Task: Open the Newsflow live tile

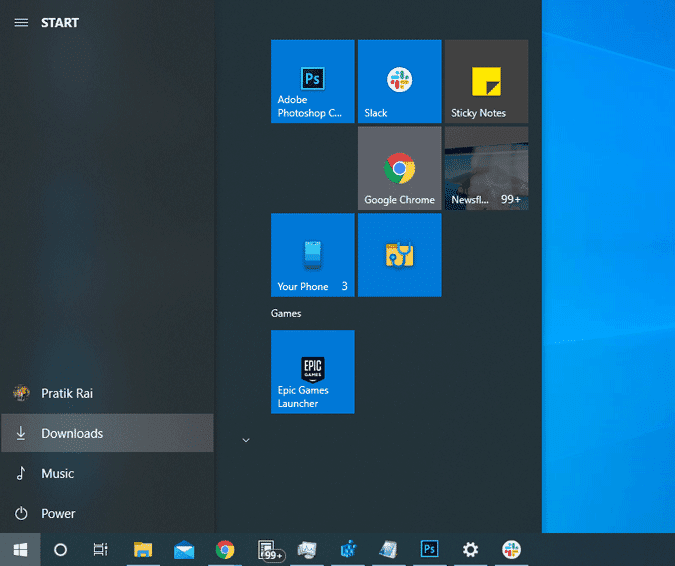Action: click(486, 168)
